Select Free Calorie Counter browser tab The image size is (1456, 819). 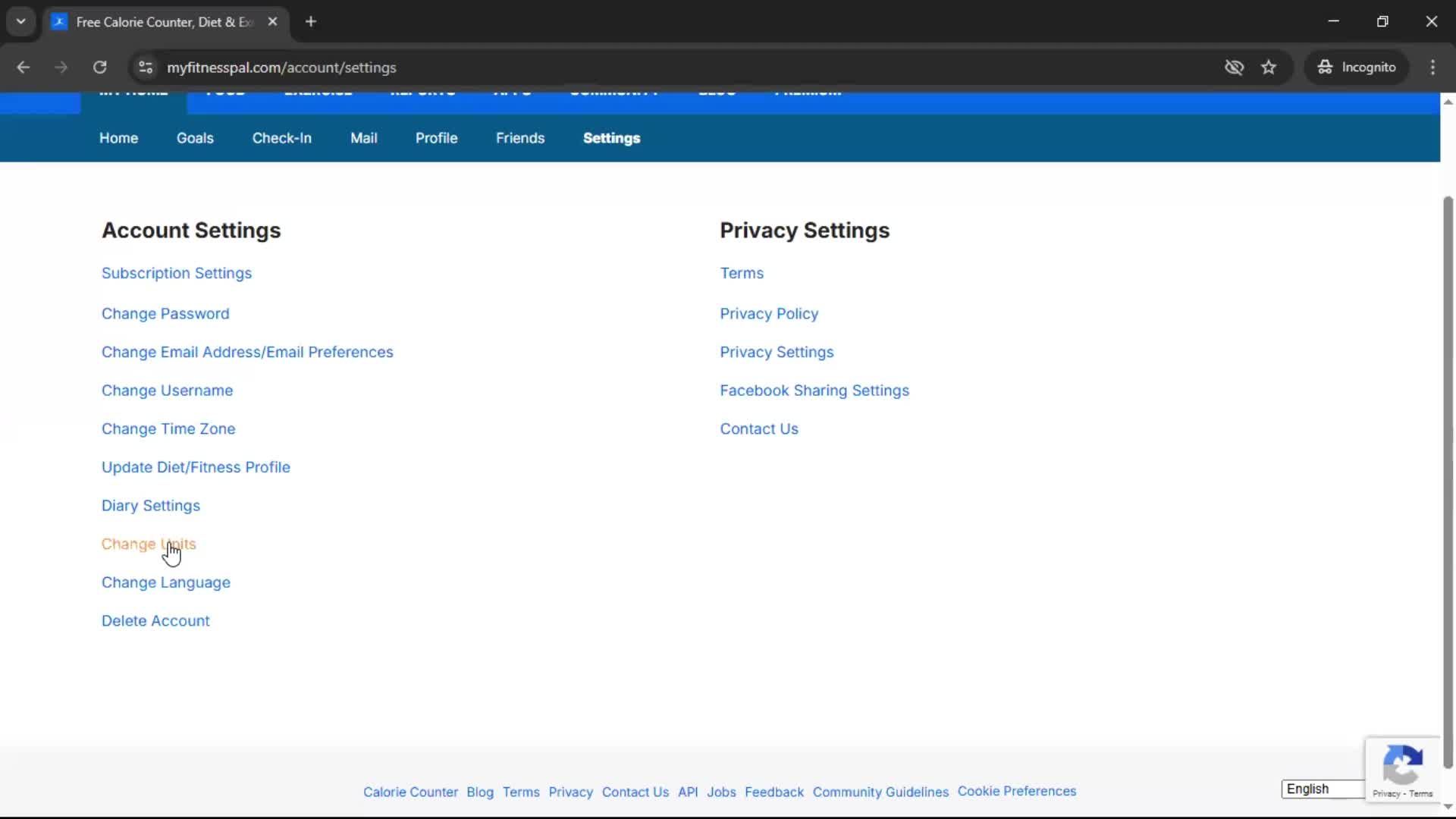pyautogui.click(x=165, y=22)
